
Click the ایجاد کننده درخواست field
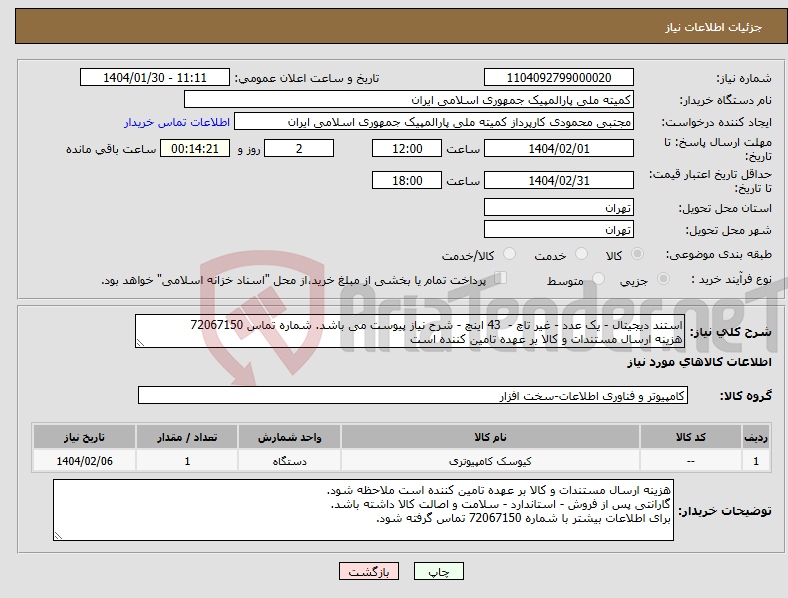pyautogui.click(x=434, y=122)
